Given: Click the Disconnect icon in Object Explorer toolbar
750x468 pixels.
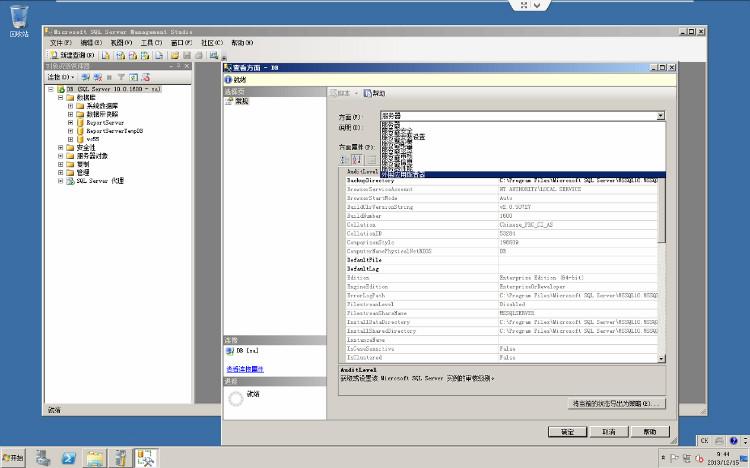Looking at the screenshot, I should 98,77.
